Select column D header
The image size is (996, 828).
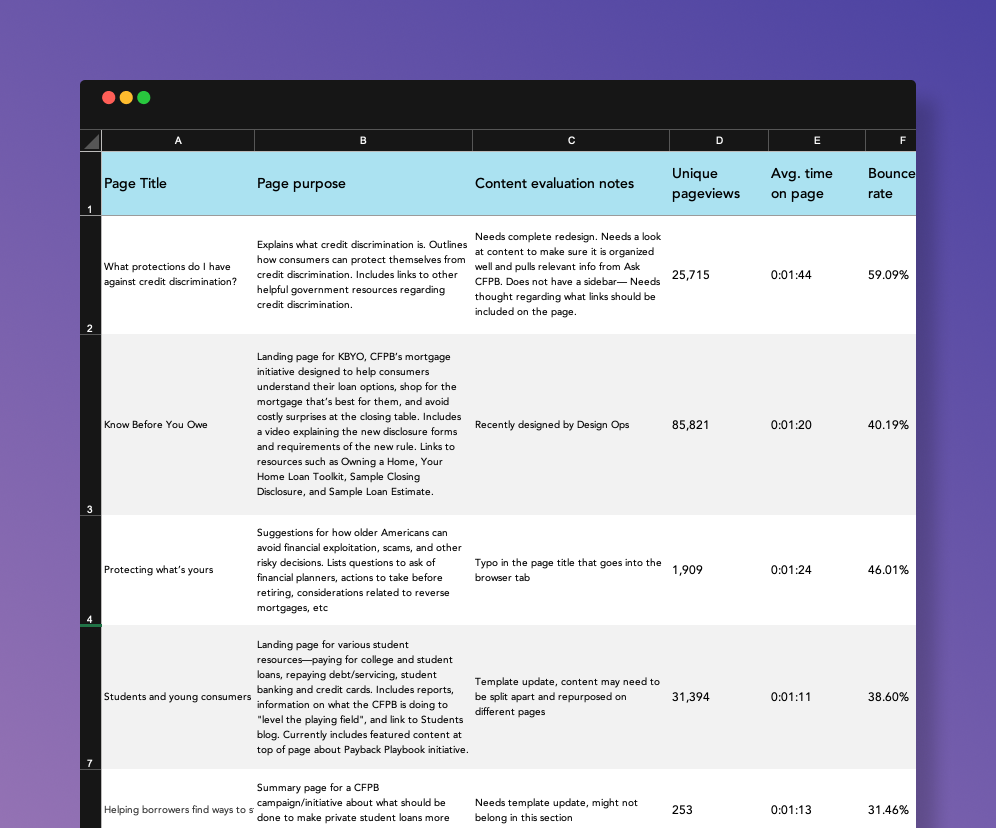pos(719,140)
